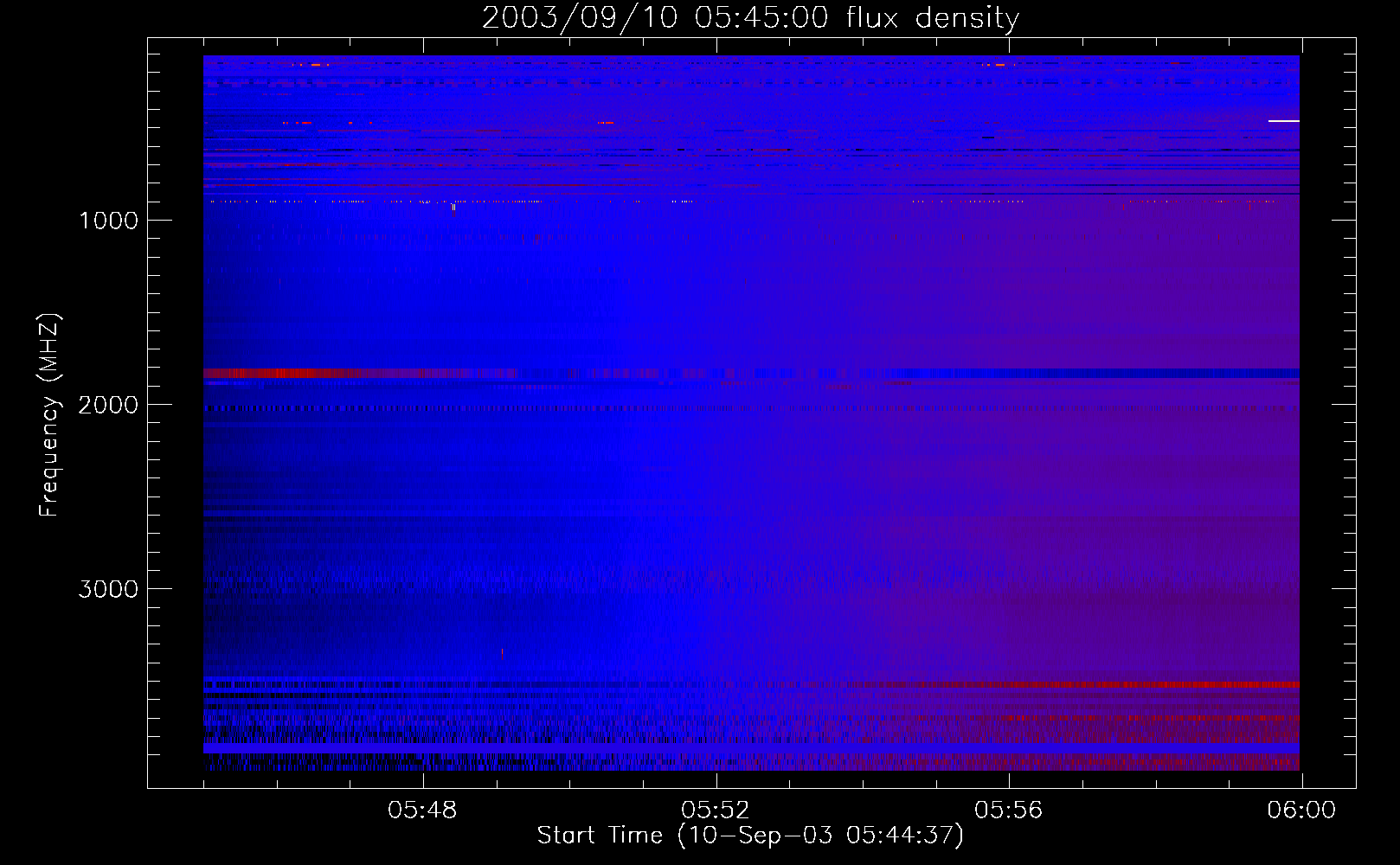Click the 06:00 time tick label
The width and height of the screenshot is (1400, 865).
(x=1301, y=811)
